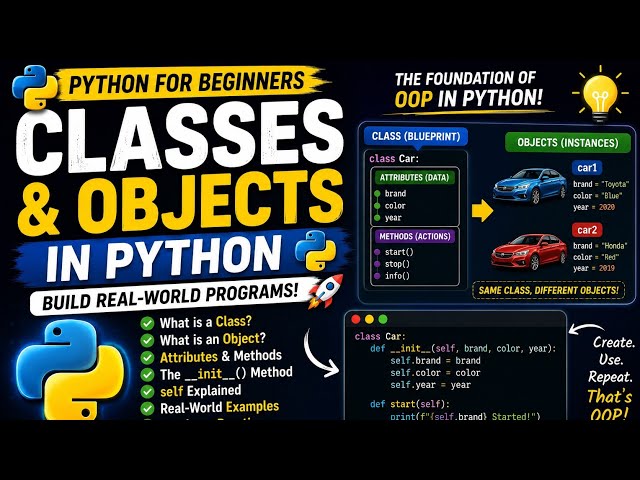Click the green bullet beside 'year' attribute
The height and width of the screenshot is (480, 640).
click(x=378, y=218)
